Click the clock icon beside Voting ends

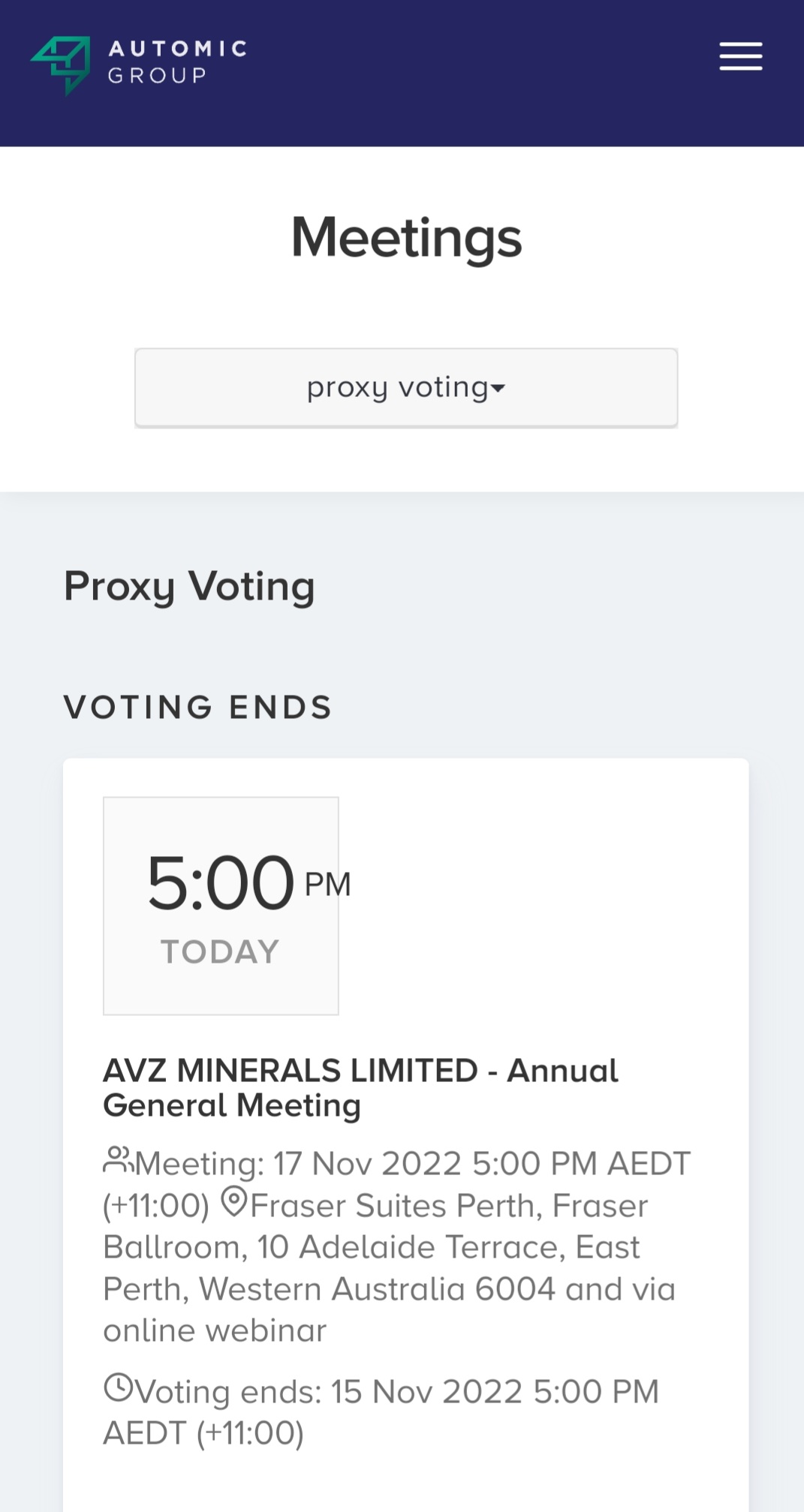(x=118, y=1387)
